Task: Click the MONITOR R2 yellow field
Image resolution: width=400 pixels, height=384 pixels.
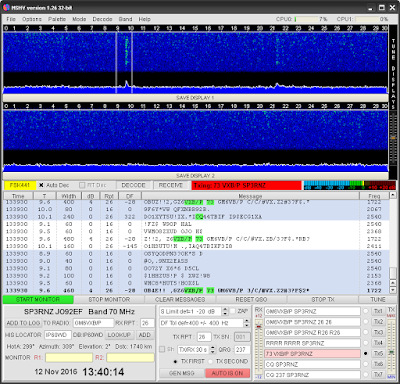Action: pos(130,357)
